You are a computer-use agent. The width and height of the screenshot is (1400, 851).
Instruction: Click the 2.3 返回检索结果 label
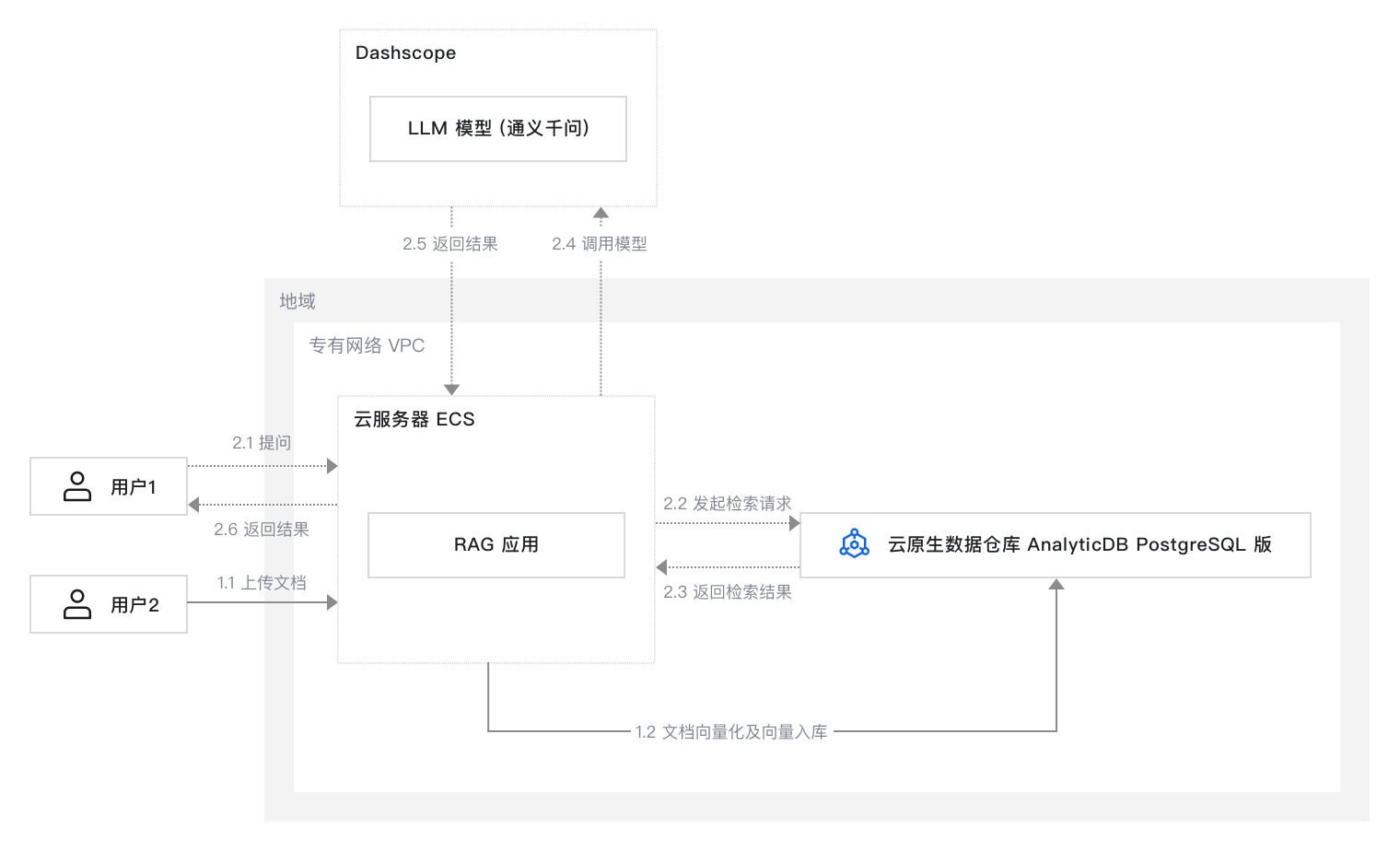pos(729,592)
